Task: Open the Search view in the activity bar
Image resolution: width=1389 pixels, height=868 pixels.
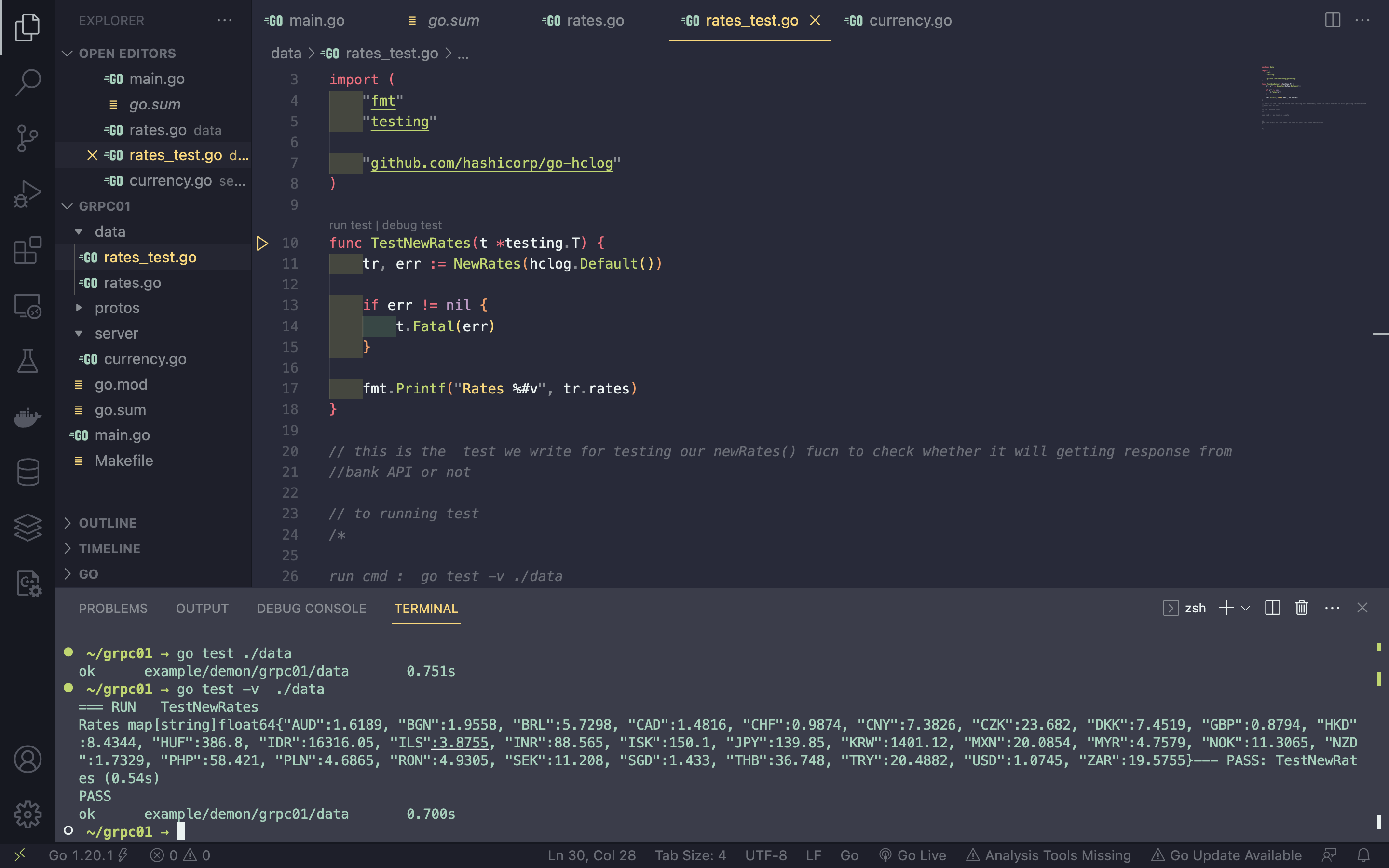Action: 27,82
